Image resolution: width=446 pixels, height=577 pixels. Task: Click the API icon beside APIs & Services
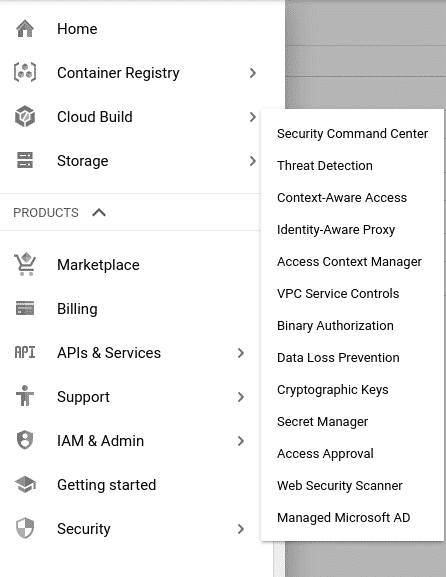pyautogui.click(x=25, y=352)
